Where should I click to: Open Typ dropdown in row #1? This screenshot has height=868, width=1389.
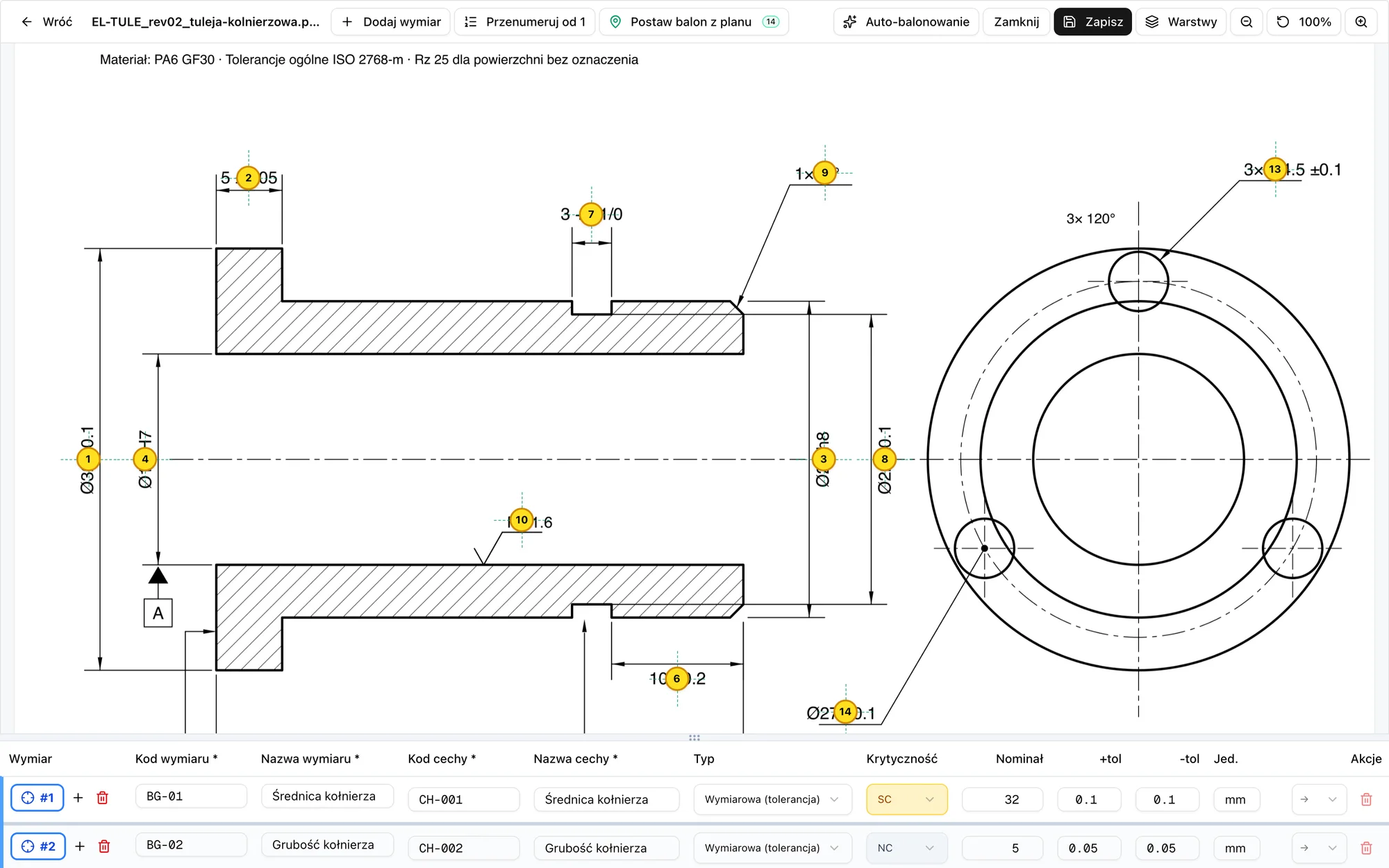pos(772,799)
